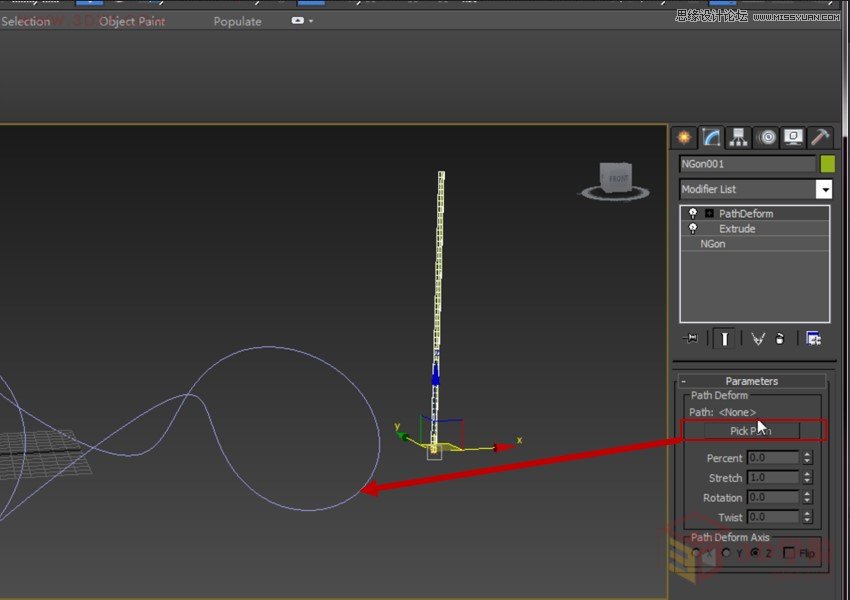Open the Hierarchy panel icon
850x600 pixels.
(x=738, y=136)
